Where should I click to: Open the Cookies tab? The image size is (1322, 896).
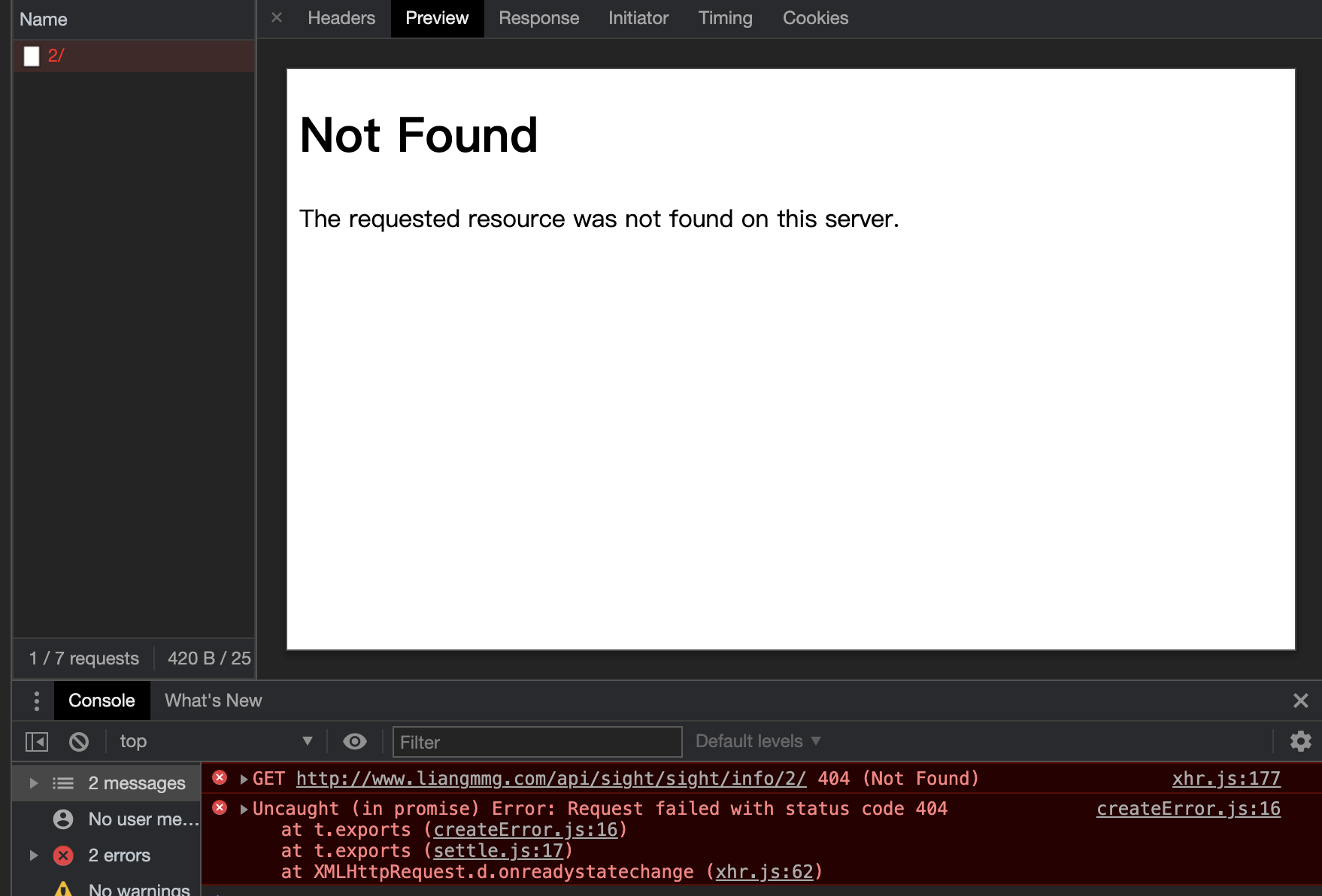(815, 18)
